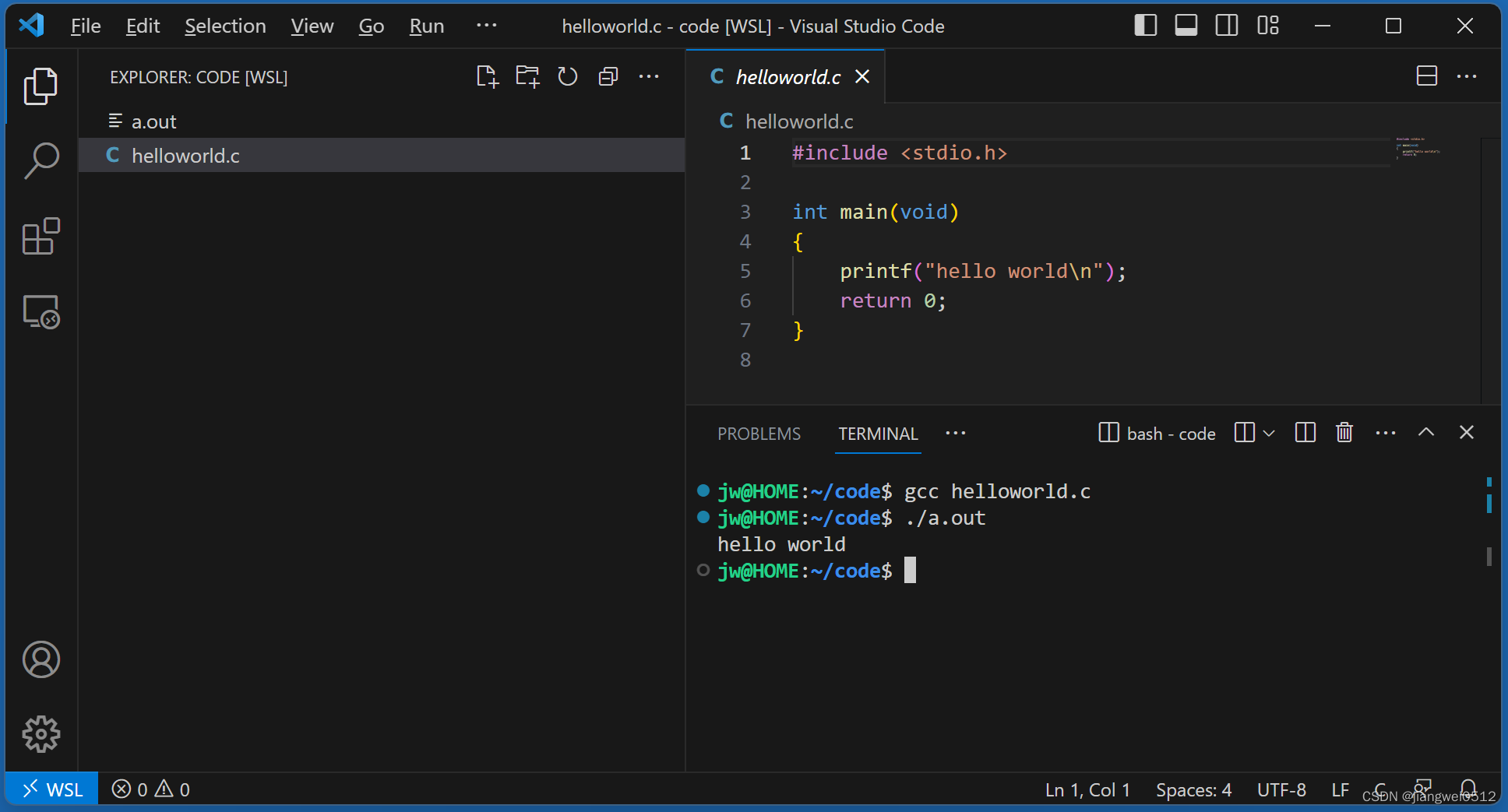The image size is (1508, 812).
Task: Click the new terminal split icon near dropdown
Action: tap(1245, 433)
